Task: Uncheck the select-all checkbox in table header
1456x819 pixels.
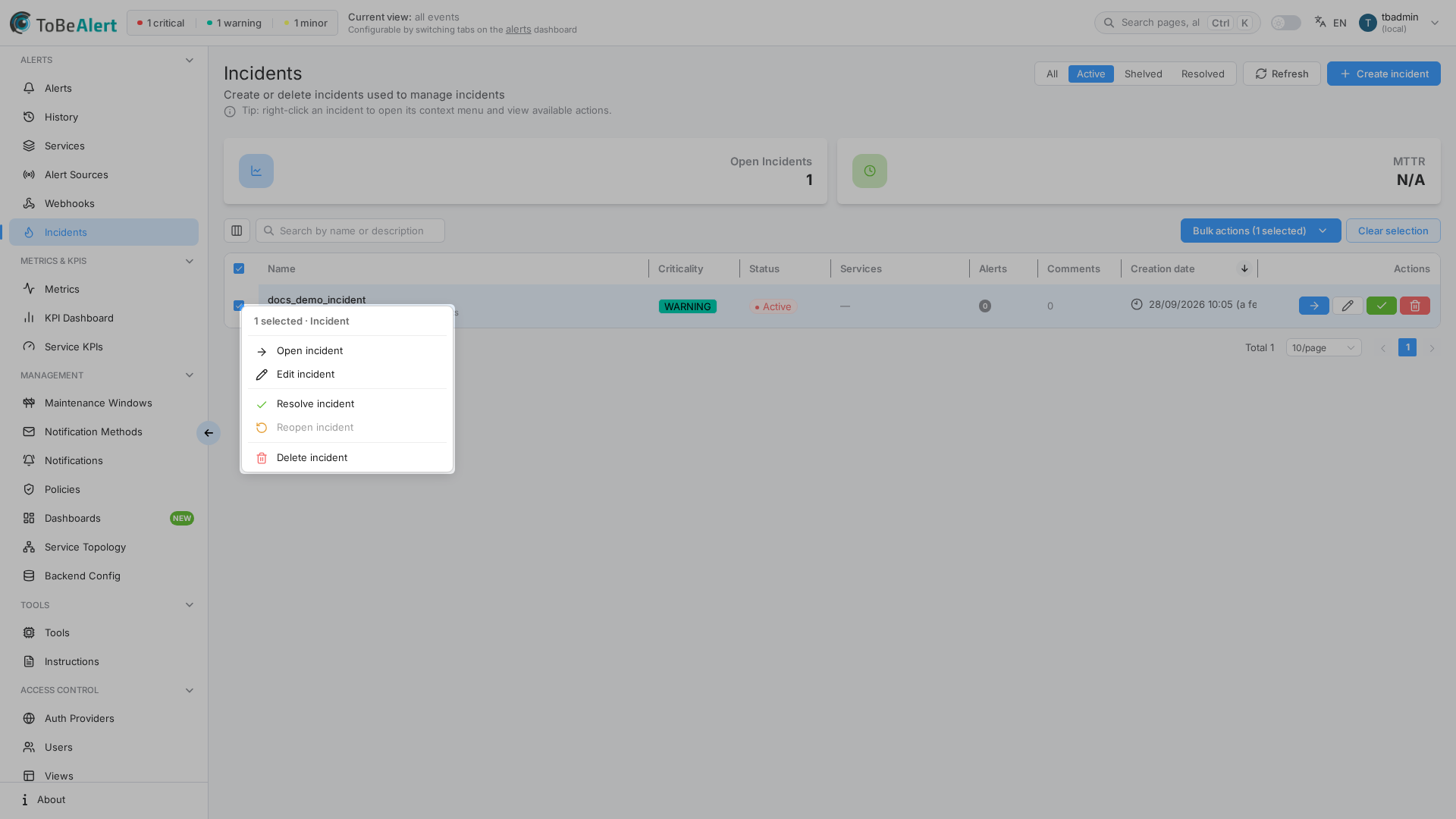Action: (239, 268)
